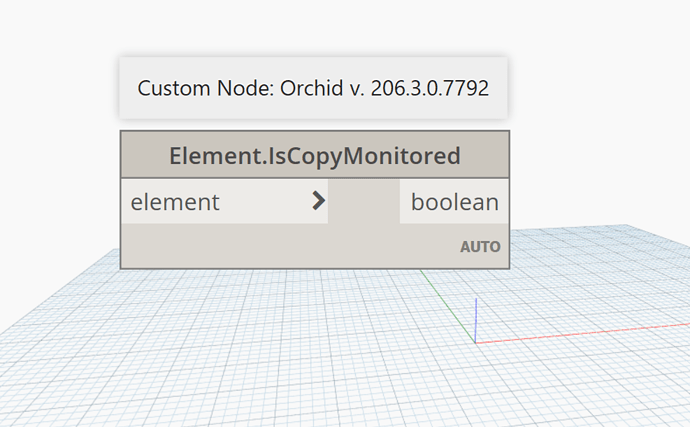Image resolution: width=690 pixels, height=427 pixels.
Task: Click the chevron on the element port
Action: click(x=318, y=201)
